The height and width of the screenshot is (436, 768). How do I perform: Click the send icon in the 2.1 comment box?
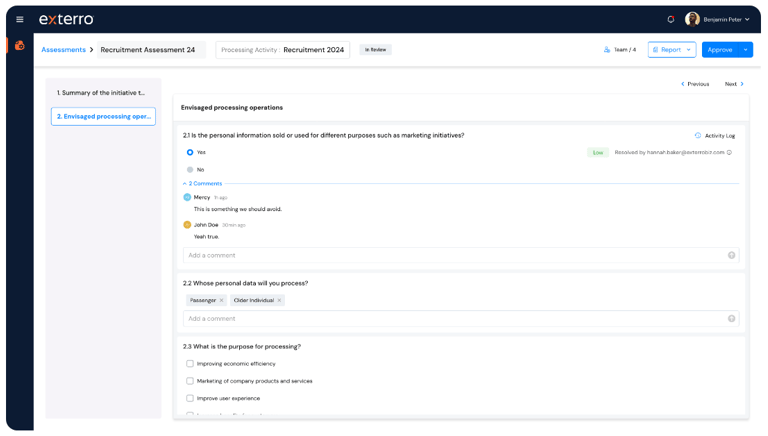pyautogui.click(x=731, y=255)
